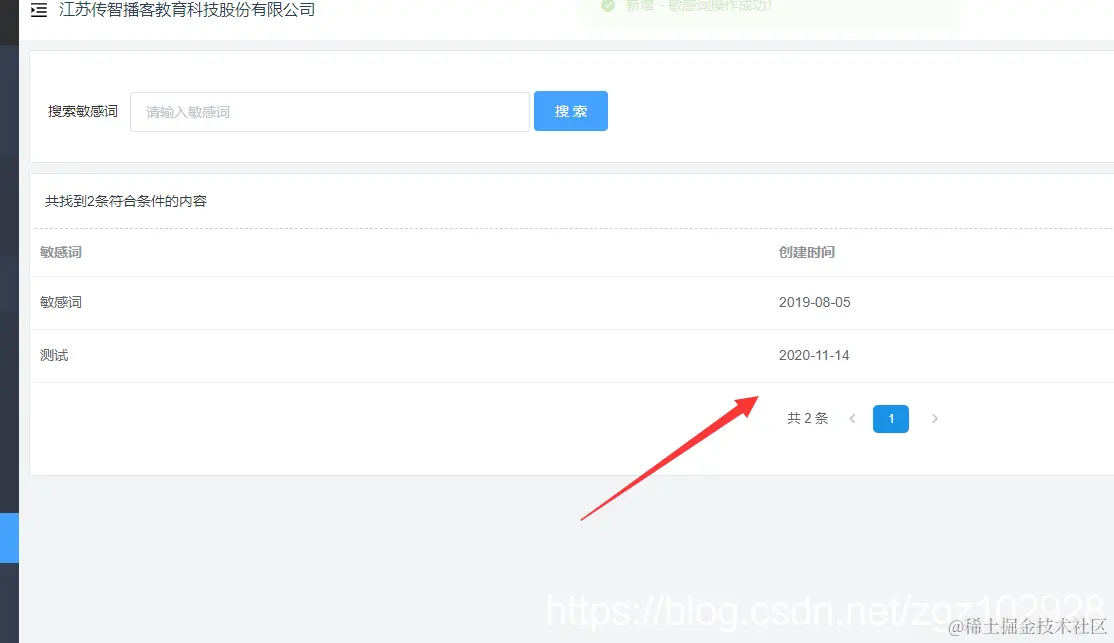Click the 江苏传智播客教育科技股份有限公司 header title
This screenshot has width=1114, height=643.
187,9
